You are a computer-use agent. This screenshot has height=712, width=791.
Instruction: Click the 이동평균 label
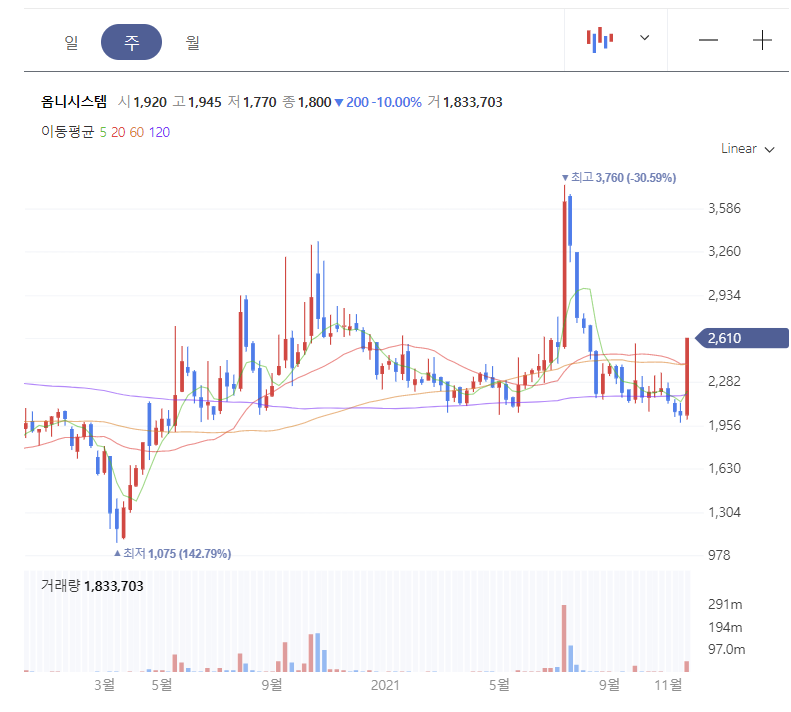coord(68,132)
